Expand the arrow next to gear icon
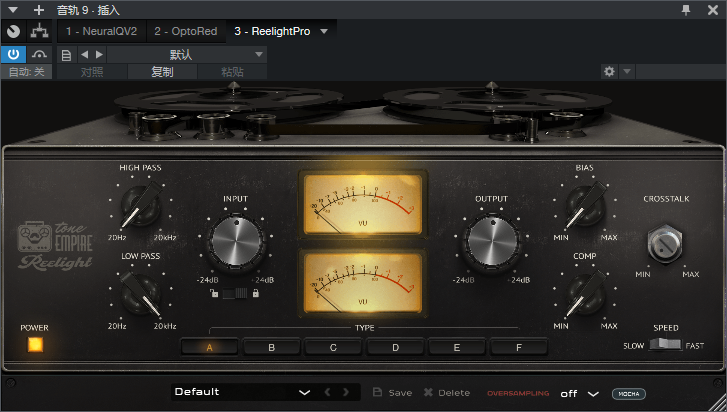 pyautogui.click(x=627, y=71)
